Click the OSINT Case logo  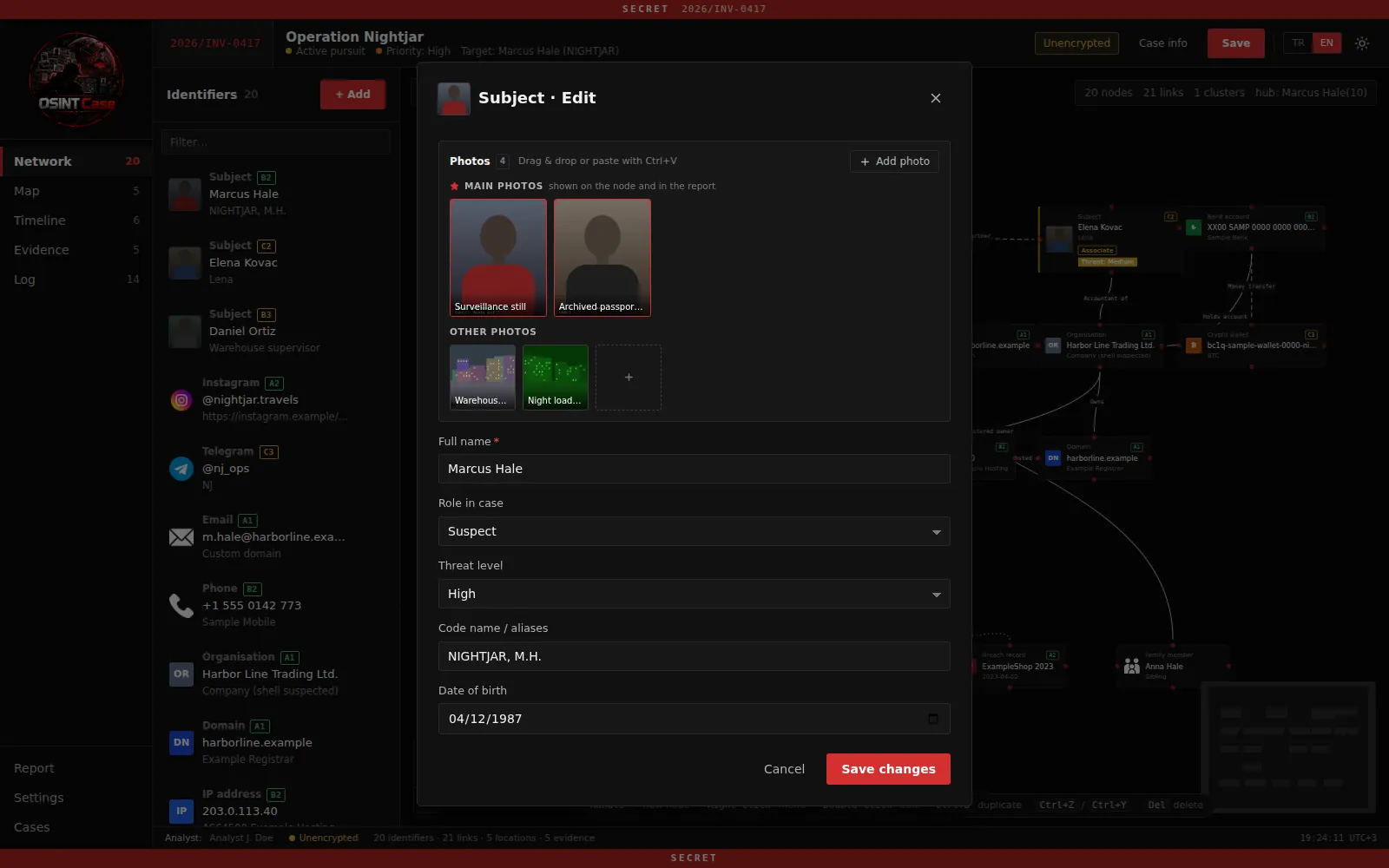(x=76, y=80)
